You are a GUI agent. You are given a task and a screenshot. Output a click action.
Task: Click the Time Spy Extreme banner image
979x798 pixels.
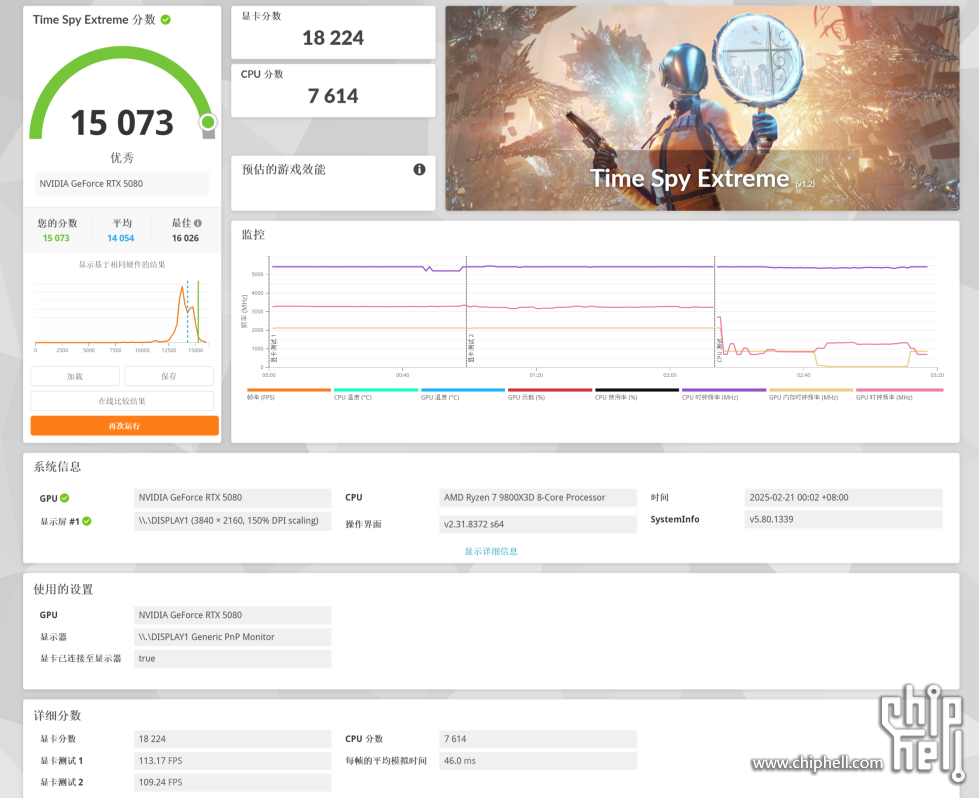pyautogui.click(x=702, y=109)
